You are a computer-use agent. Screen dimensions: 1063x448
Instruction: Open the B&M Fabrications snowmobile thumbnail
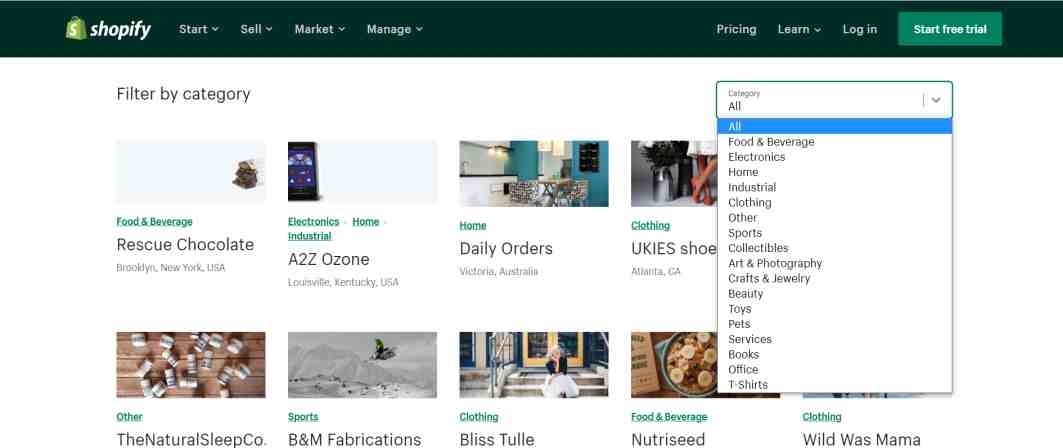tap(363, 365)
